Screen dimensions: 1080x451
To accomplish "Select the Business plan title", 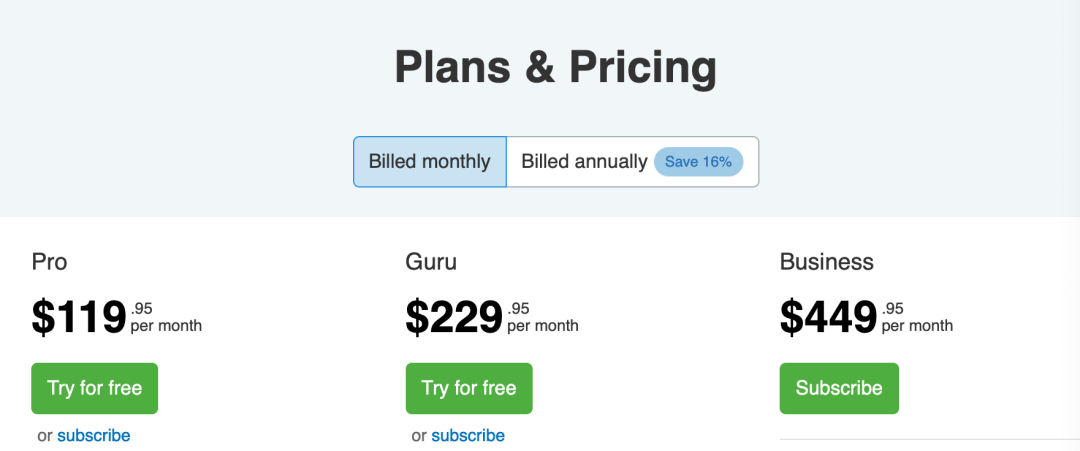I will [x=827, y=262].
